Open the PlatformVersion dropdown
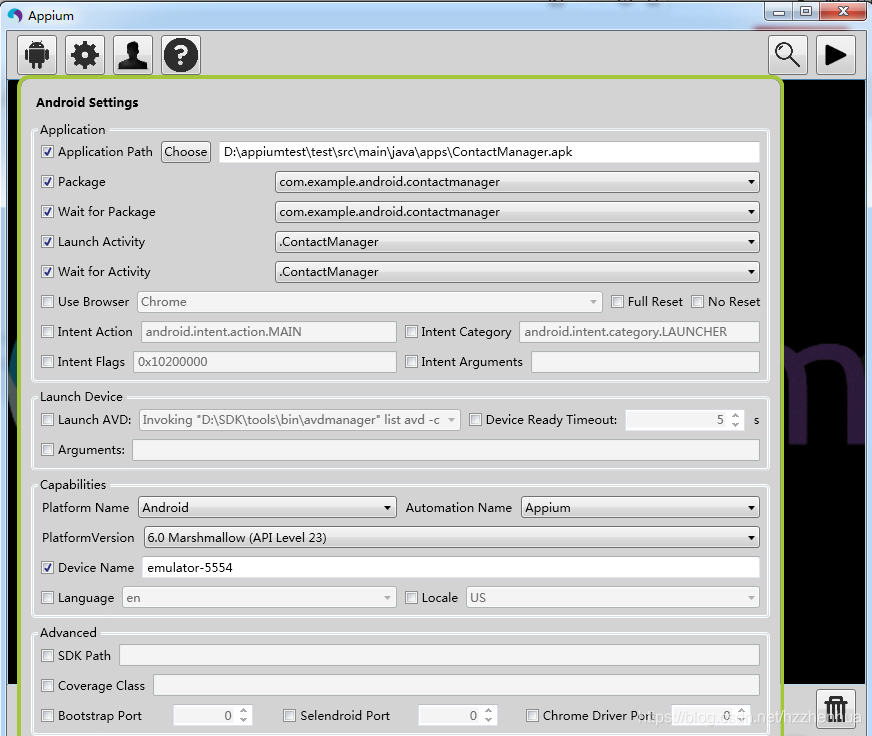This screenshot has width=872, height=736. tap(452, 537)
